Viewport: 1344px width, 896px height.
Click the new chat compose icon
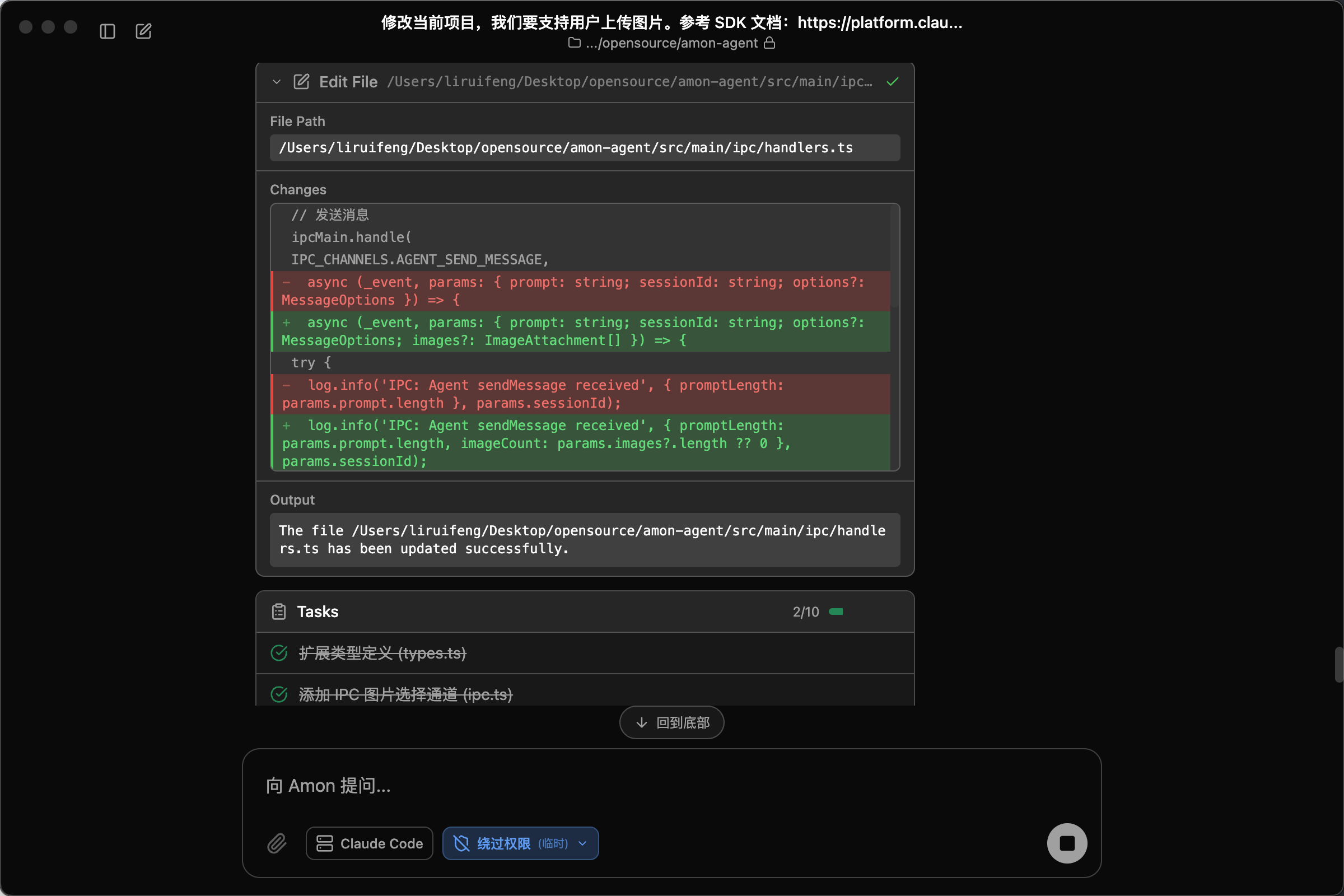click(143, 31)
